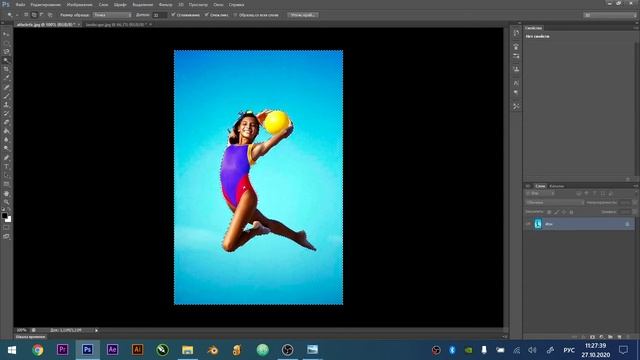Open the Размер образца dropdown
This screenshot has width=640, height=360.
112,15
